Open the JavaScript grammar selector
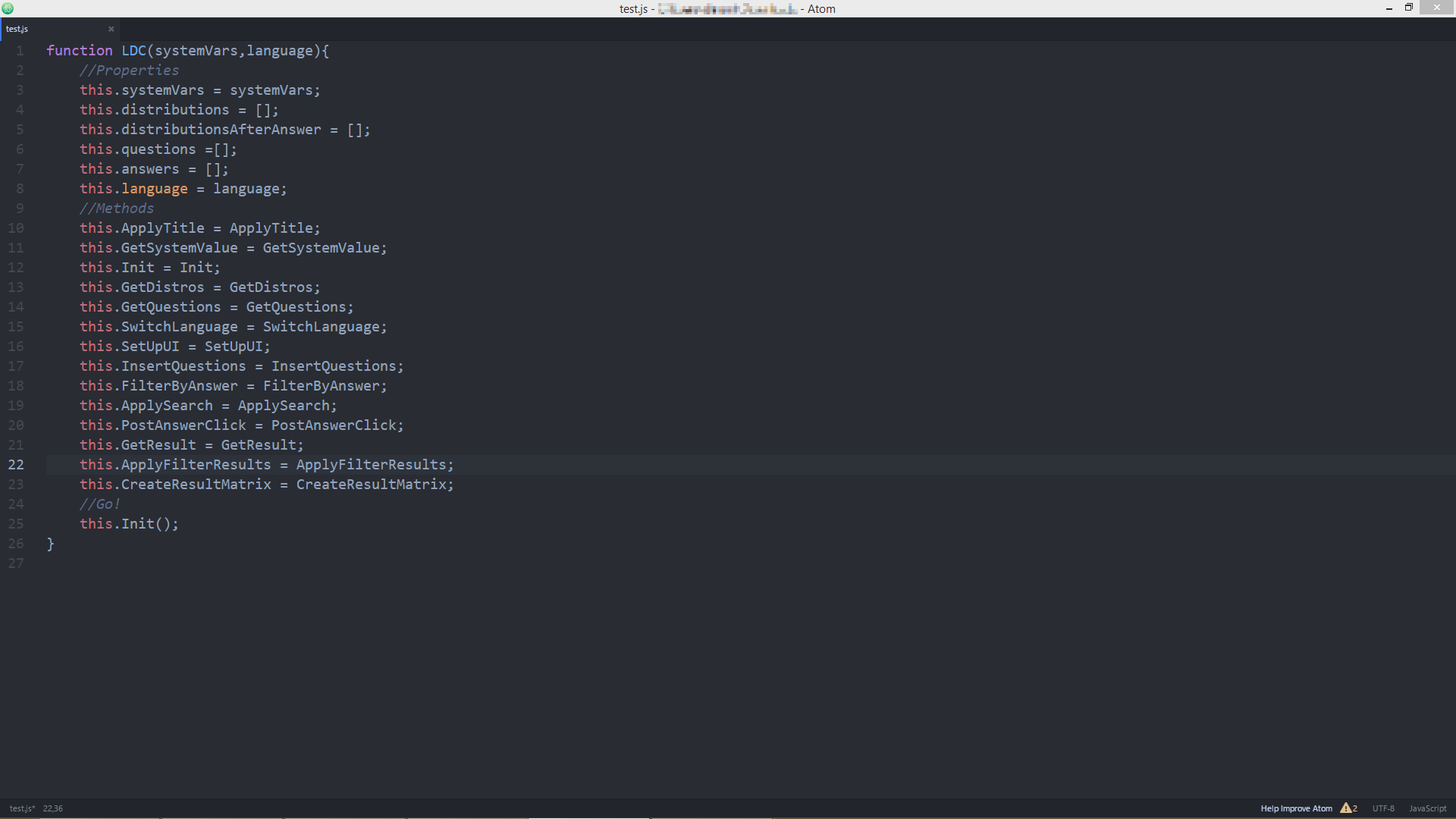 1429,808
